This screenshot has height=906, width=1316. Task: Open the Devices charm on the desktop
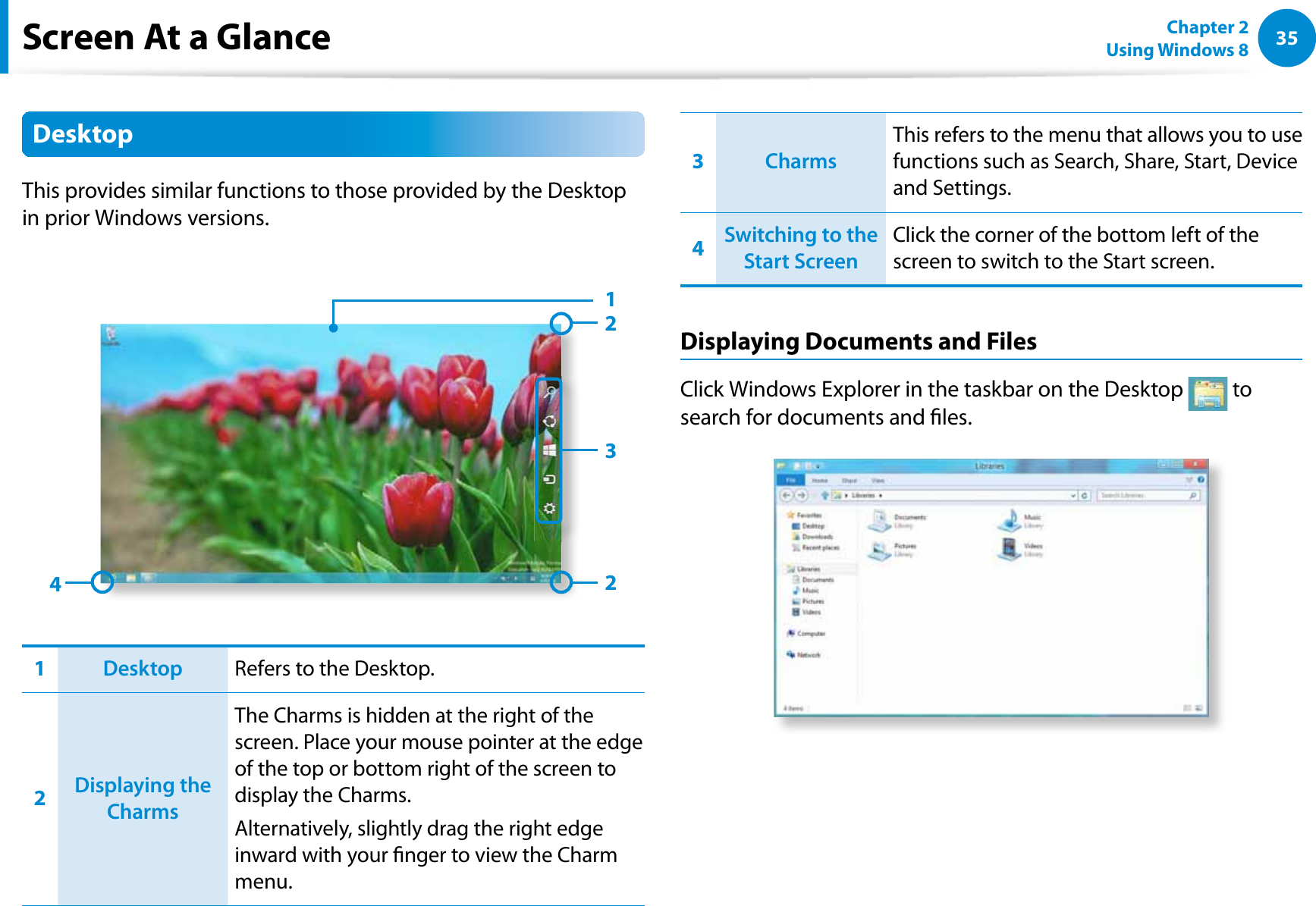(x=550, y=479)
